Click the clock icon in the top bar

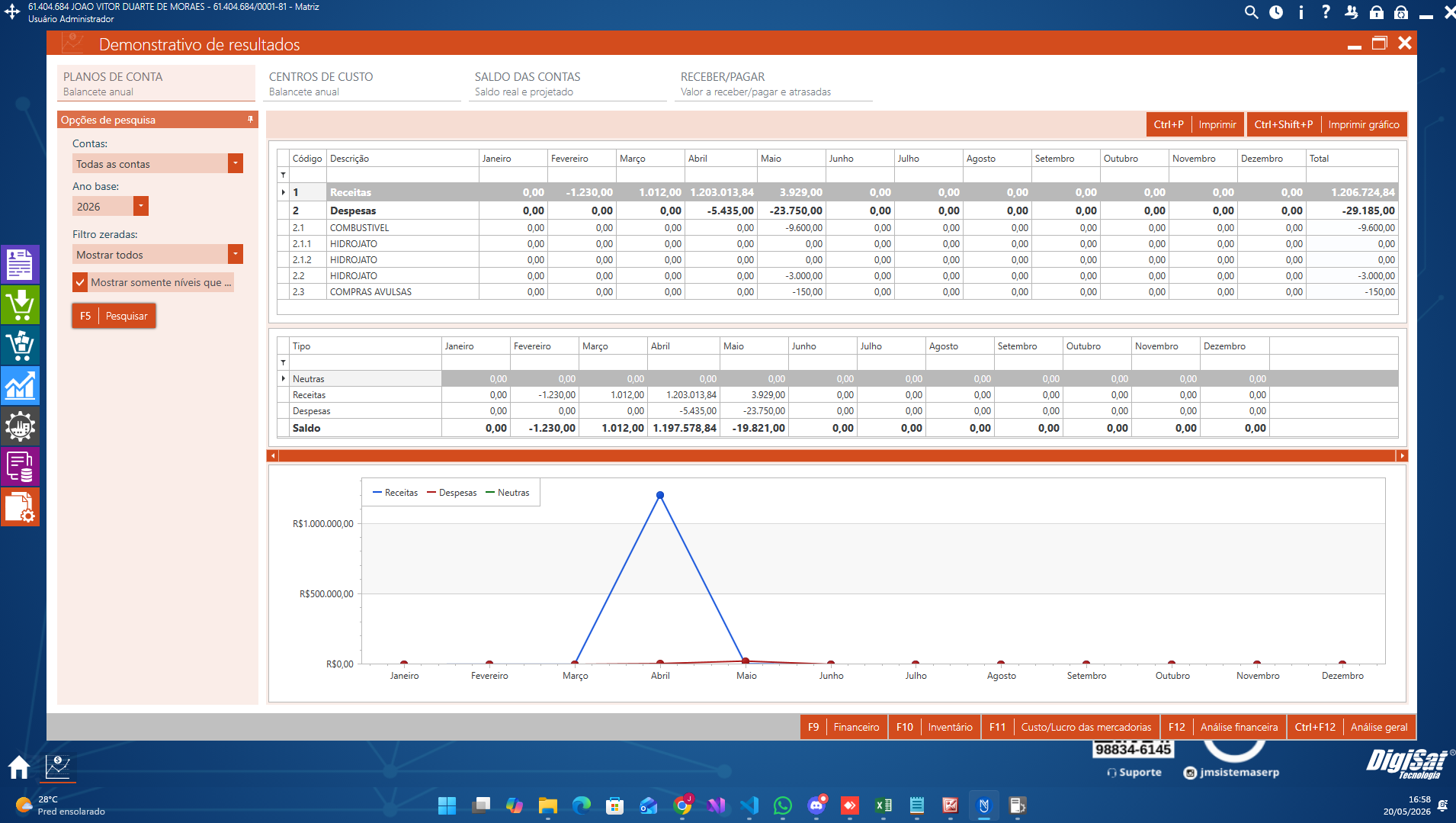pos(1276,12)
